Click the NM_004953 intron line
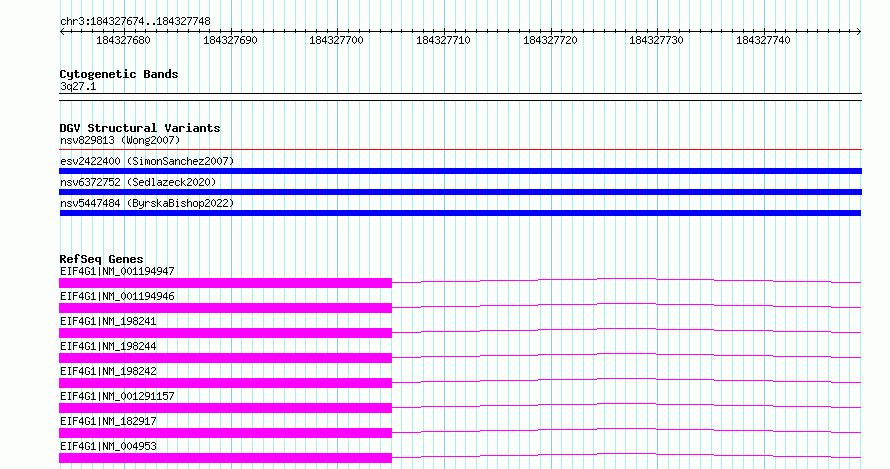This screenshot has width=890, height=469. click(627, 454)
